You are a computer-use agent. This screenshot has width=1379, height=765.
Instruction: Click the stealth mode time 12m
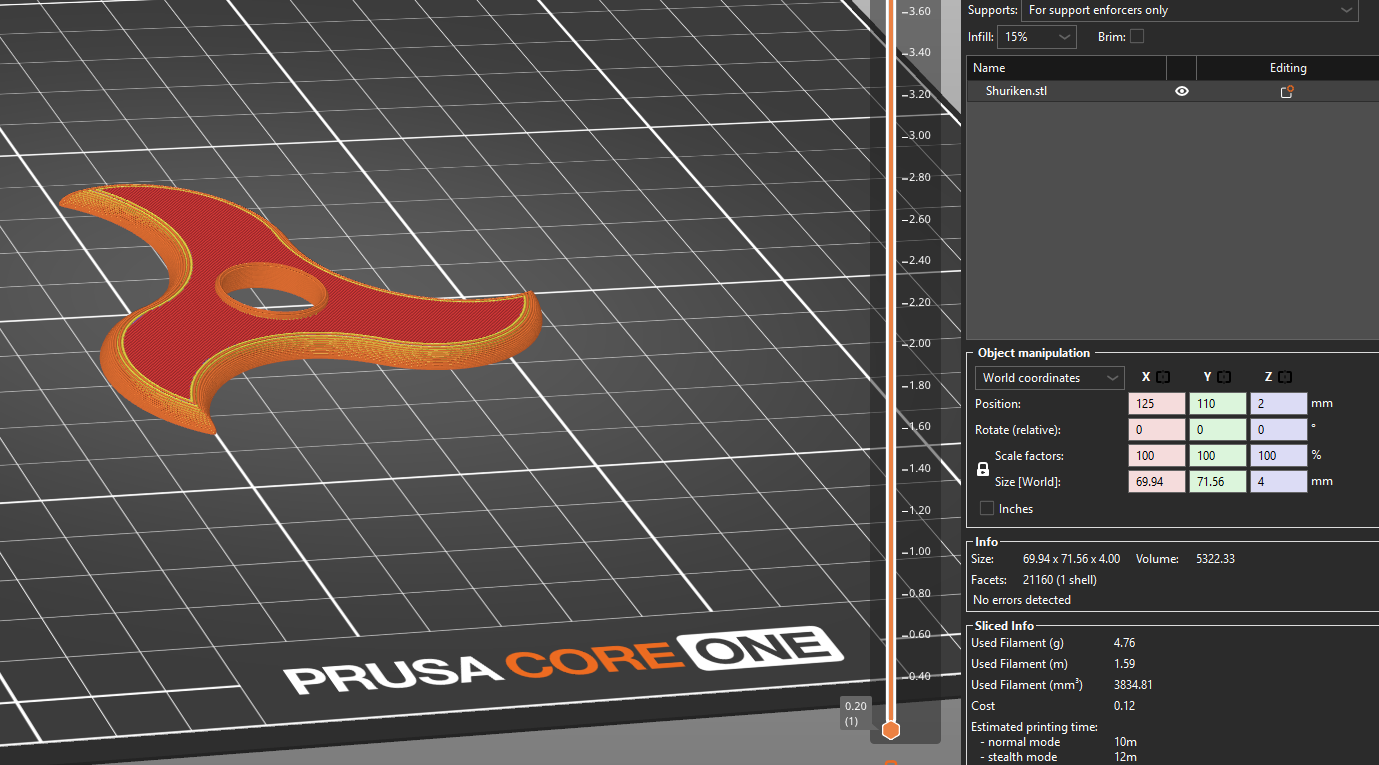1125,757
